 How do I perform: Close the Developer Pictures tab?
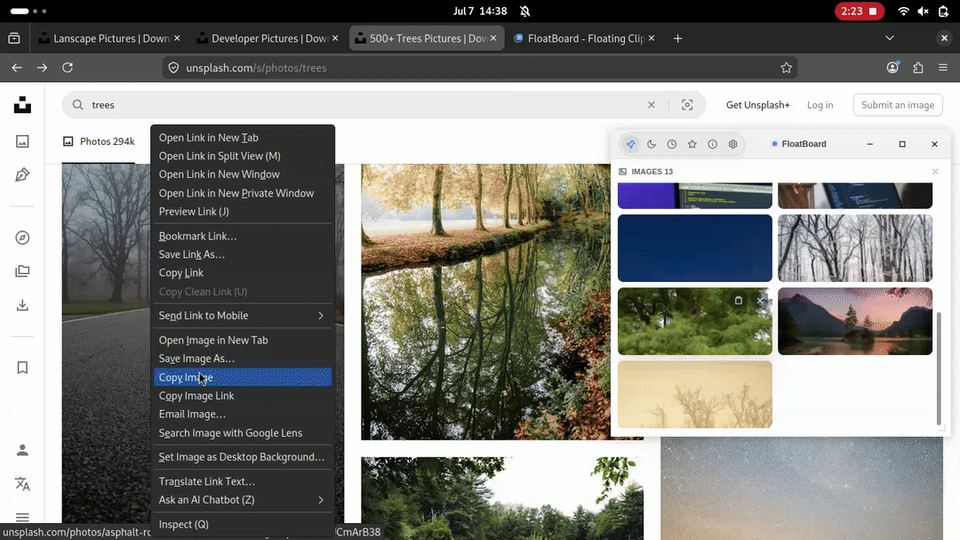(335, 38)
